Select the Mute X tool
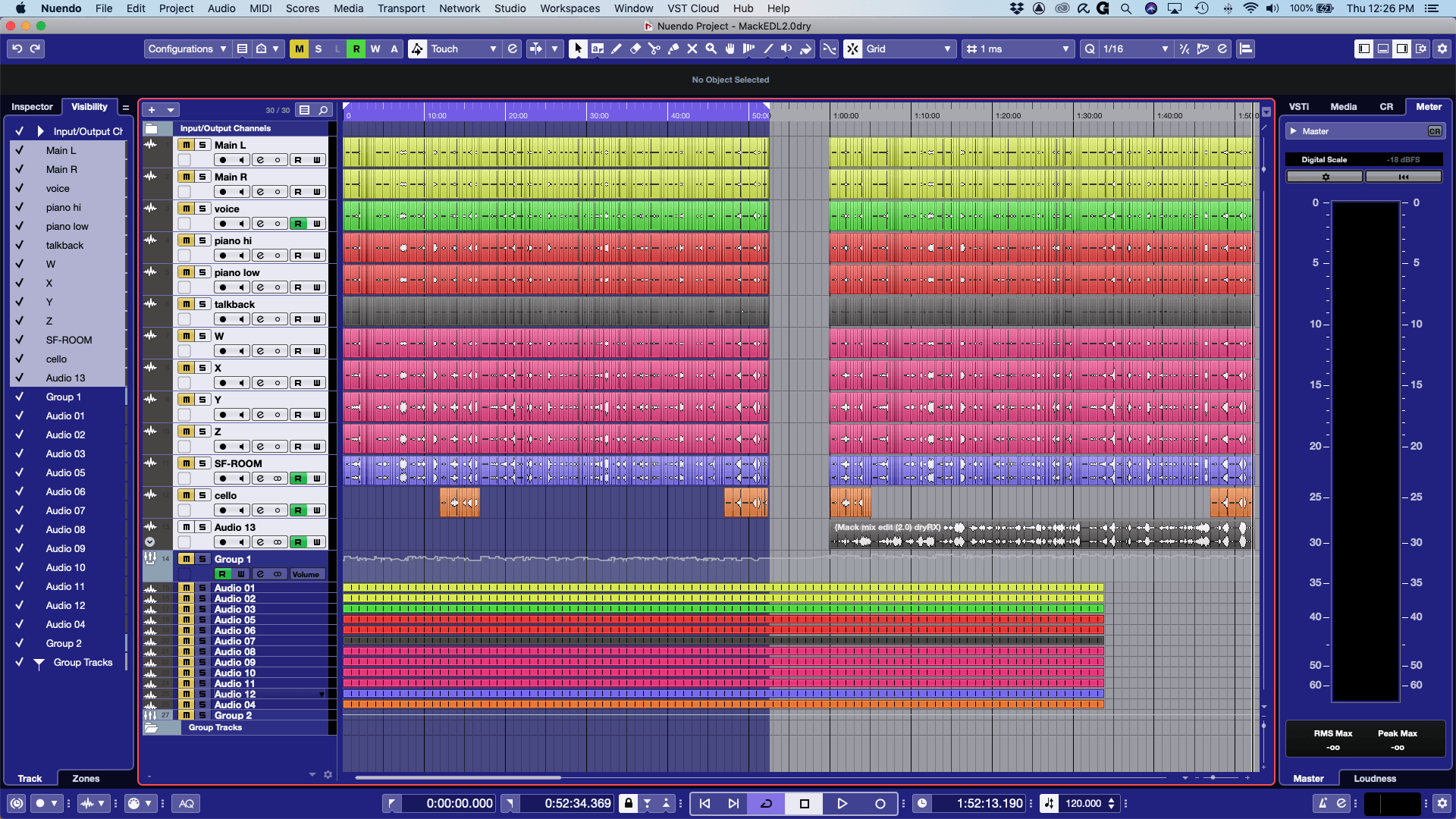This screenshot has height=819, width=1456. click(692, 49)
